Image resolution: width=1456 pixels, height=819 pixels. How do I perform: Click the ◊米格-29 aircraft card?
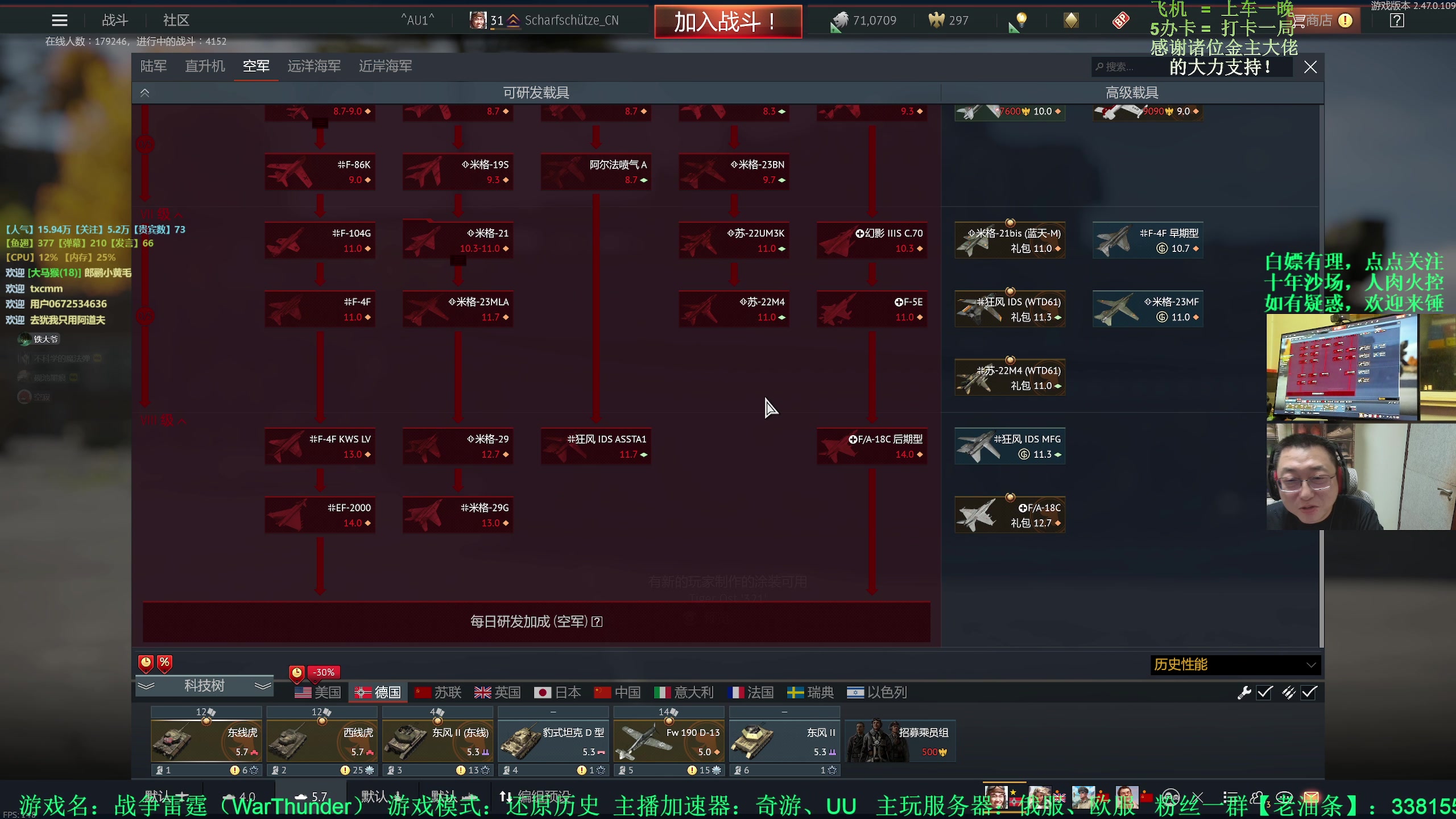coord(458,446)
